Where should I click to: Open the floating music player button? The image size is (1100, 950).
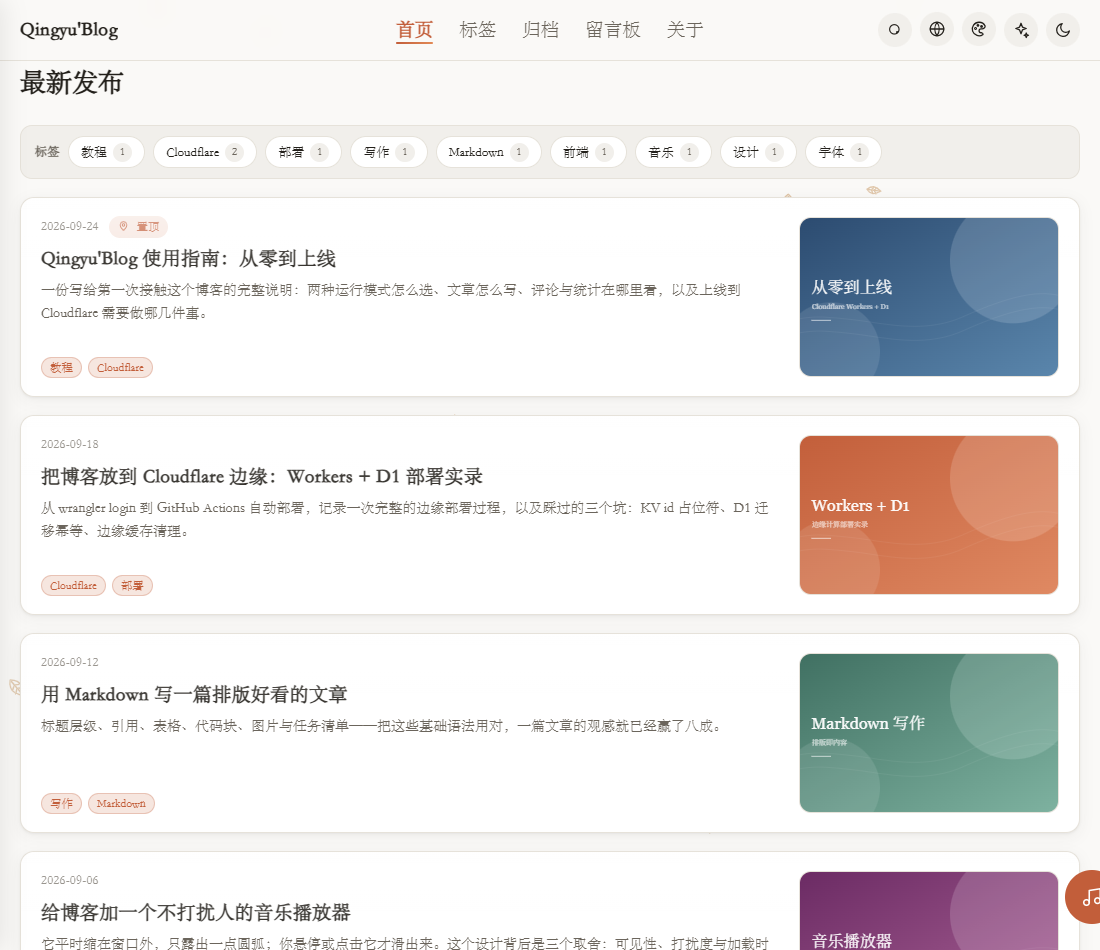1085,897
